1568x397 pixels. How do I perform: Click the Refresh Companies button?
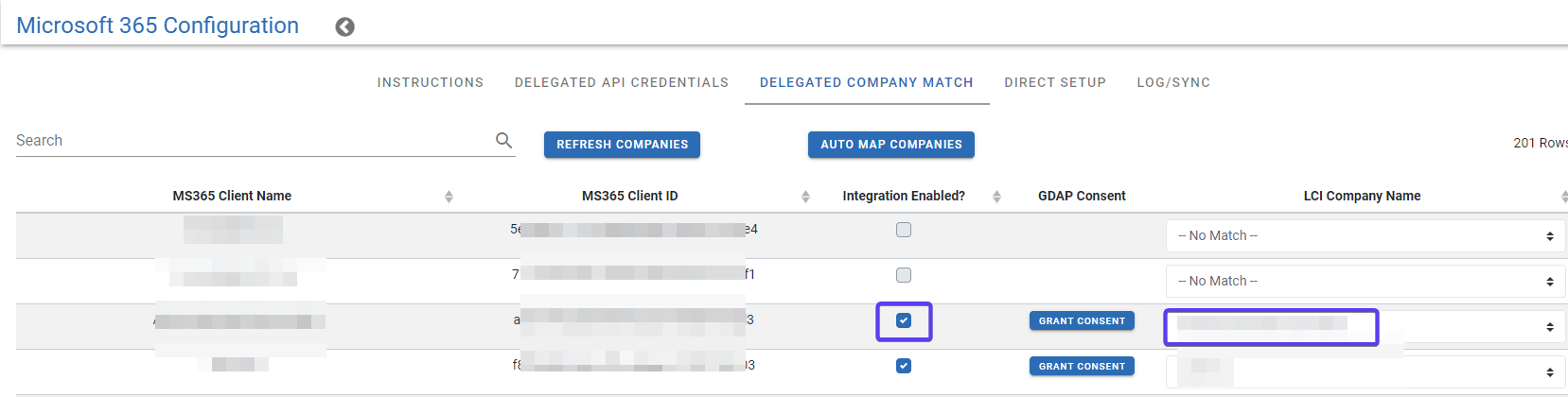pos(622,145)
